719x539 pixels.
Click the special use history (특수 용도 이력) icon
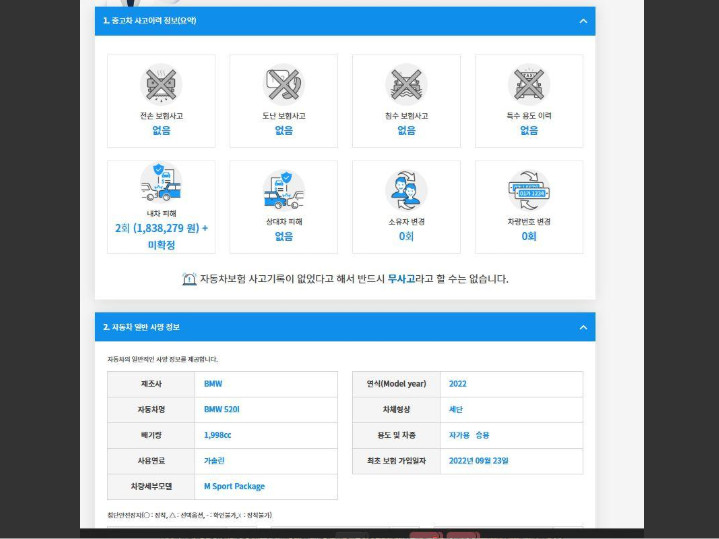[528, 84]
